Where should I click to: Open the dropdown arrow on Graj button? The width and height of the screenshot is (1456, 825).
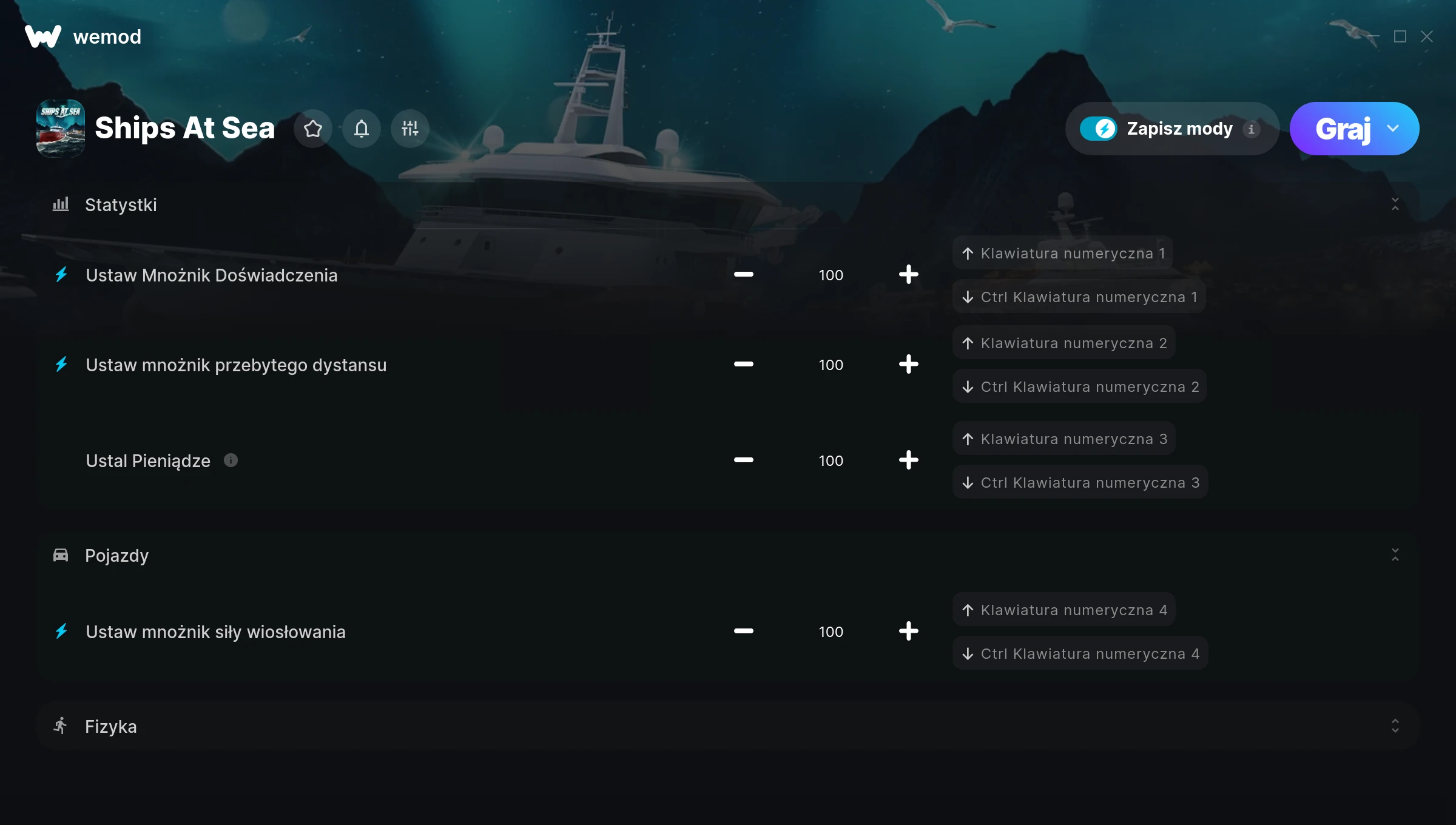(x=1394, y=129)
